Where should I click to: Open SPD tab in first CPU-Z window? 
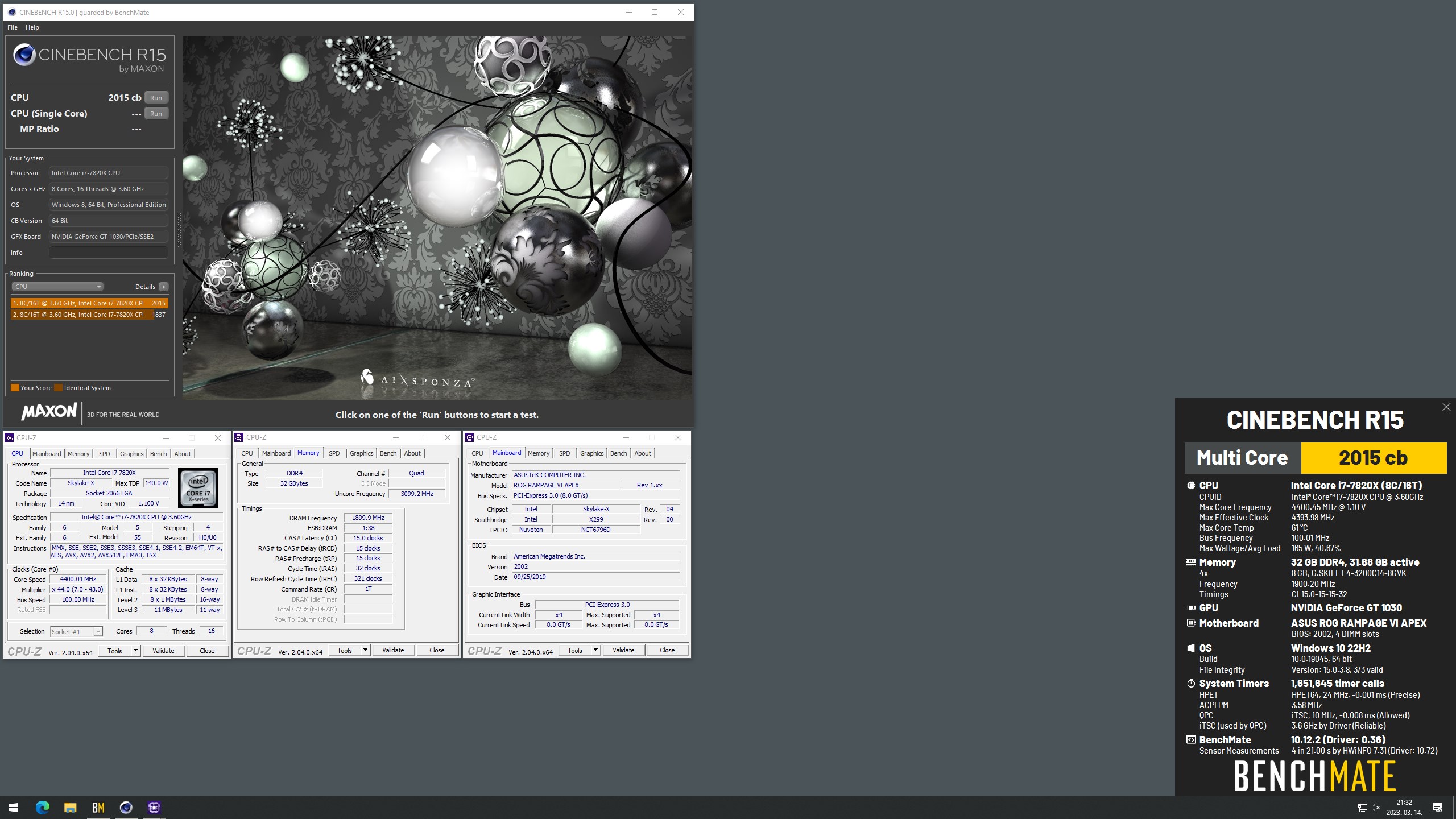105,454
